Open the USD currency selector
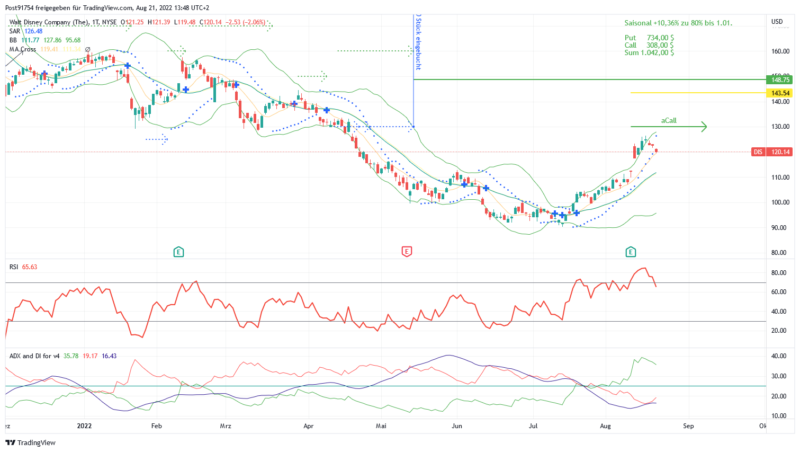 776,20
